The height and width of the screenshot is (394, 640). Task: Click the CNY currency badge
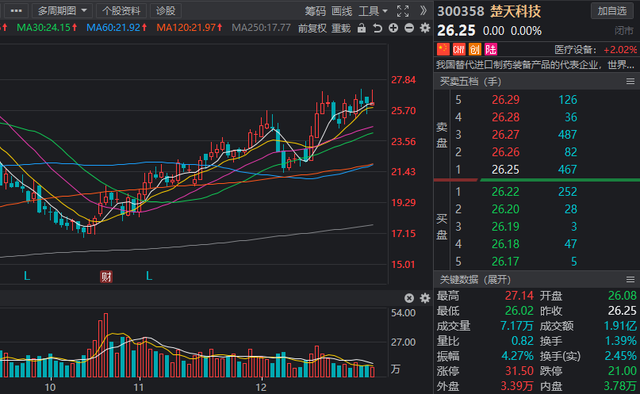pos(459,49)
